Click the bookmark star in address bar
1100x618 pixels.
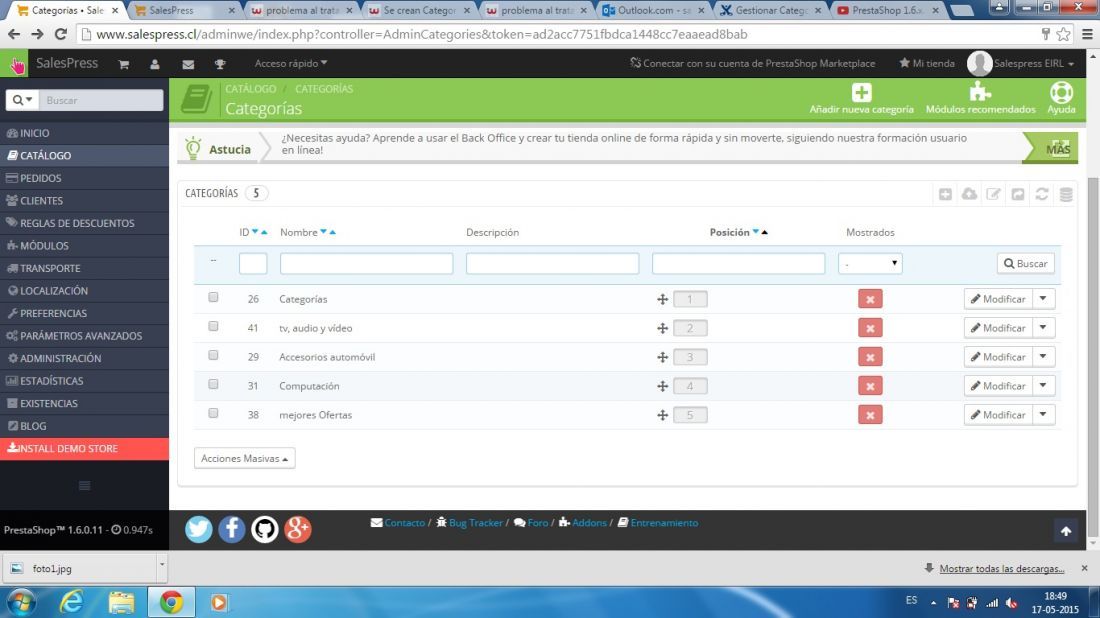point(1064,34)
